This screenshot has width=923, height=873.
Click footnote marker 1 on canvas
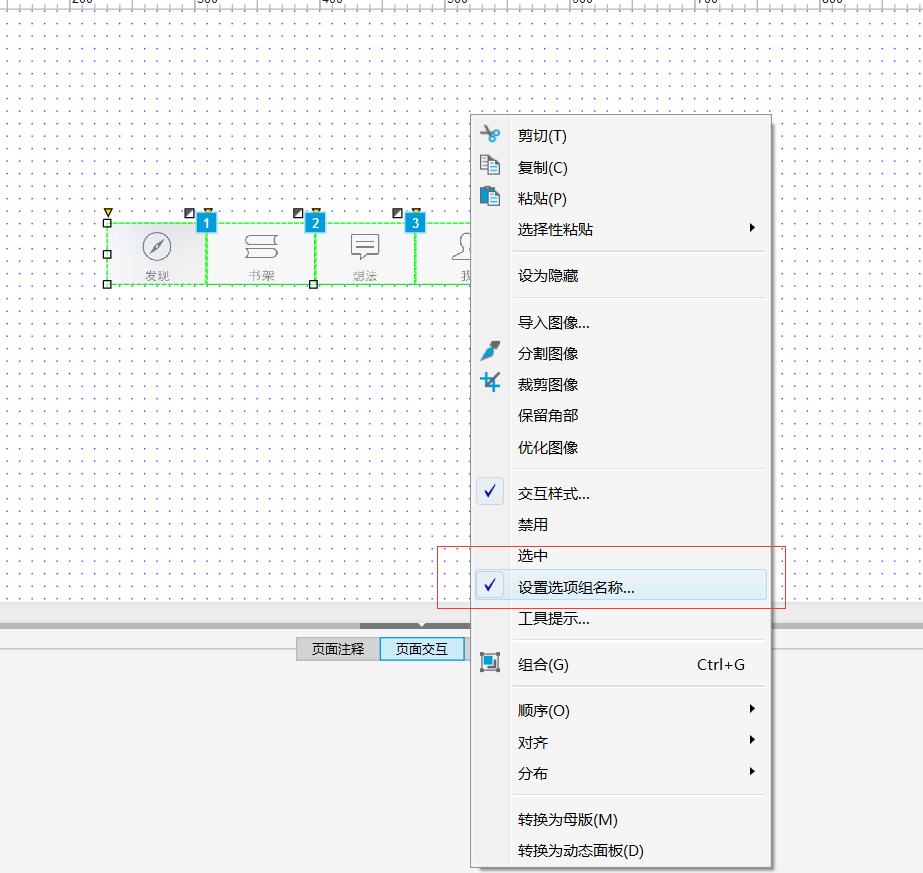click(206, 223)
